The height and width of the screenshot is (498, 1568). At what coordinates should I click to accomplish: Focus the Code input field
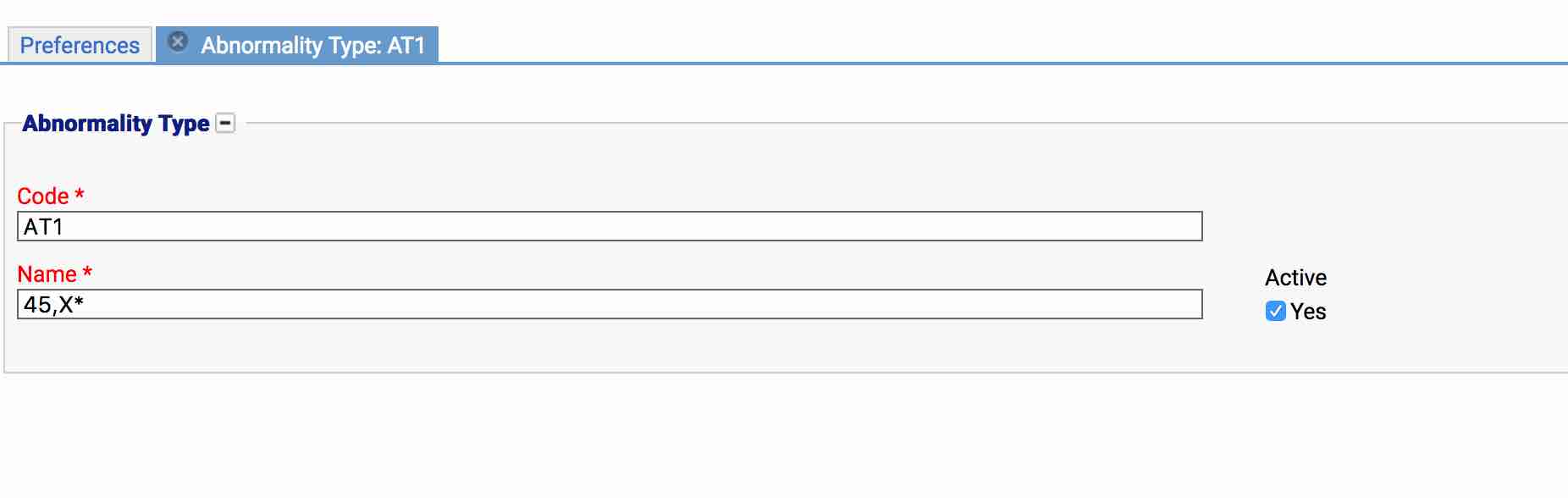(x=610, y=227)
